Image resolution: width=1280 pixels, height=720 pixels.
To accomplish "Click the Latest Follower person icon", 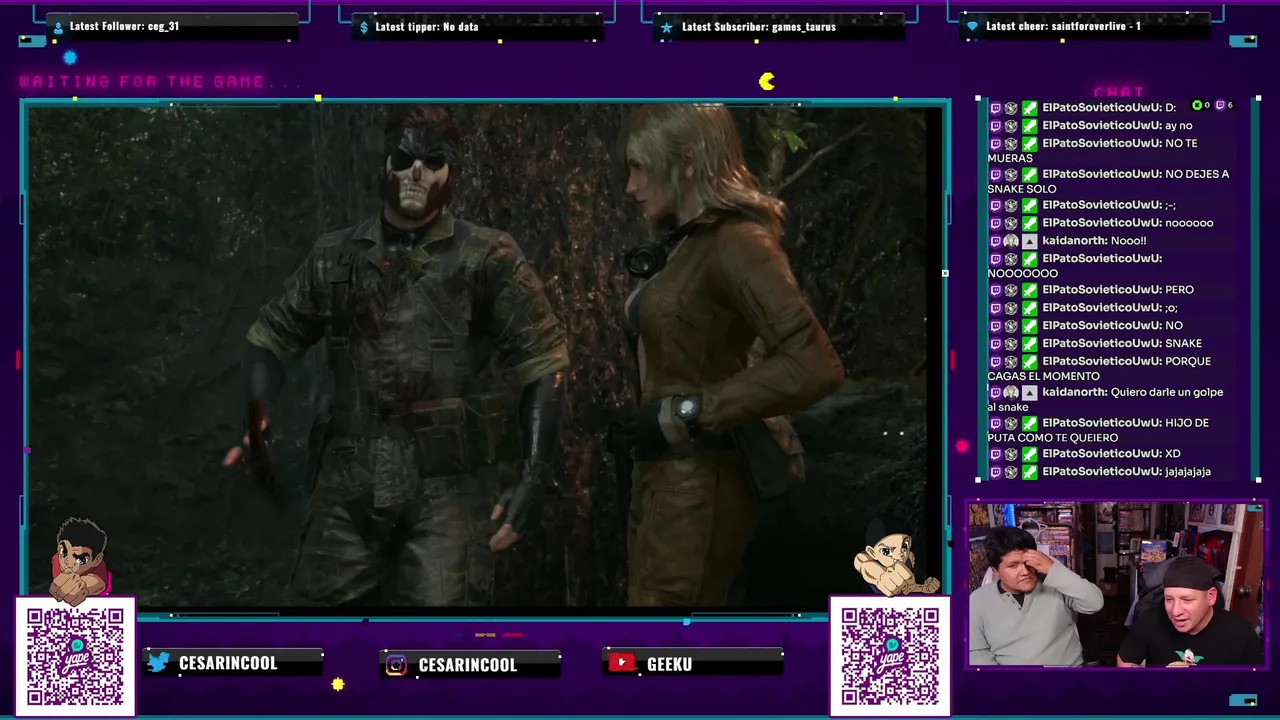I will coord(57,27).
